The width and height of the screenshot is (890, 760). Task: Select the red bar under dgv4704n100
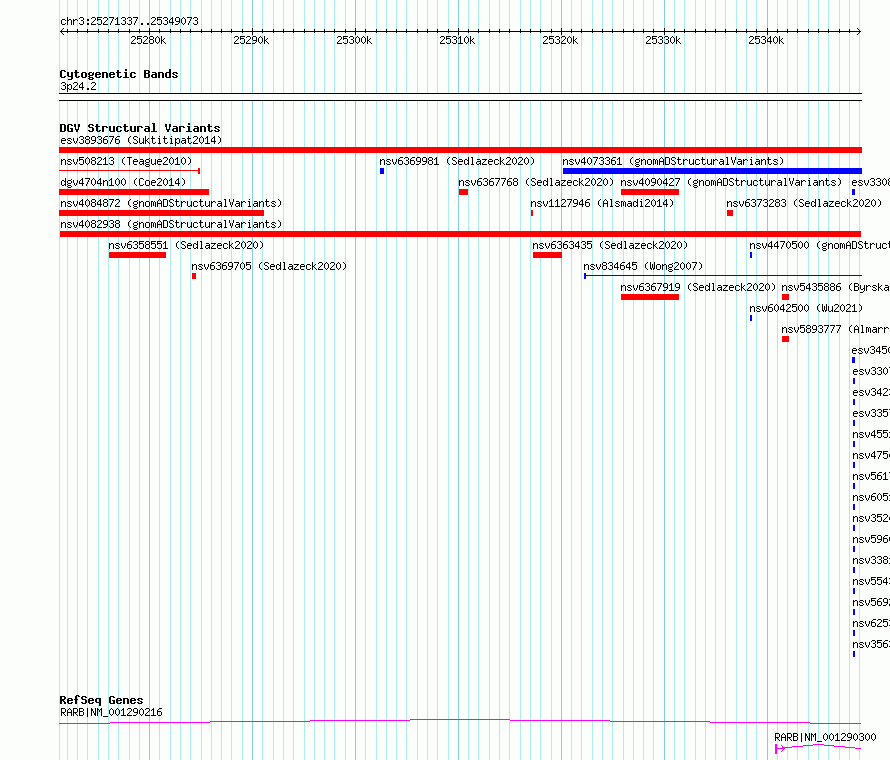[134, 192]
